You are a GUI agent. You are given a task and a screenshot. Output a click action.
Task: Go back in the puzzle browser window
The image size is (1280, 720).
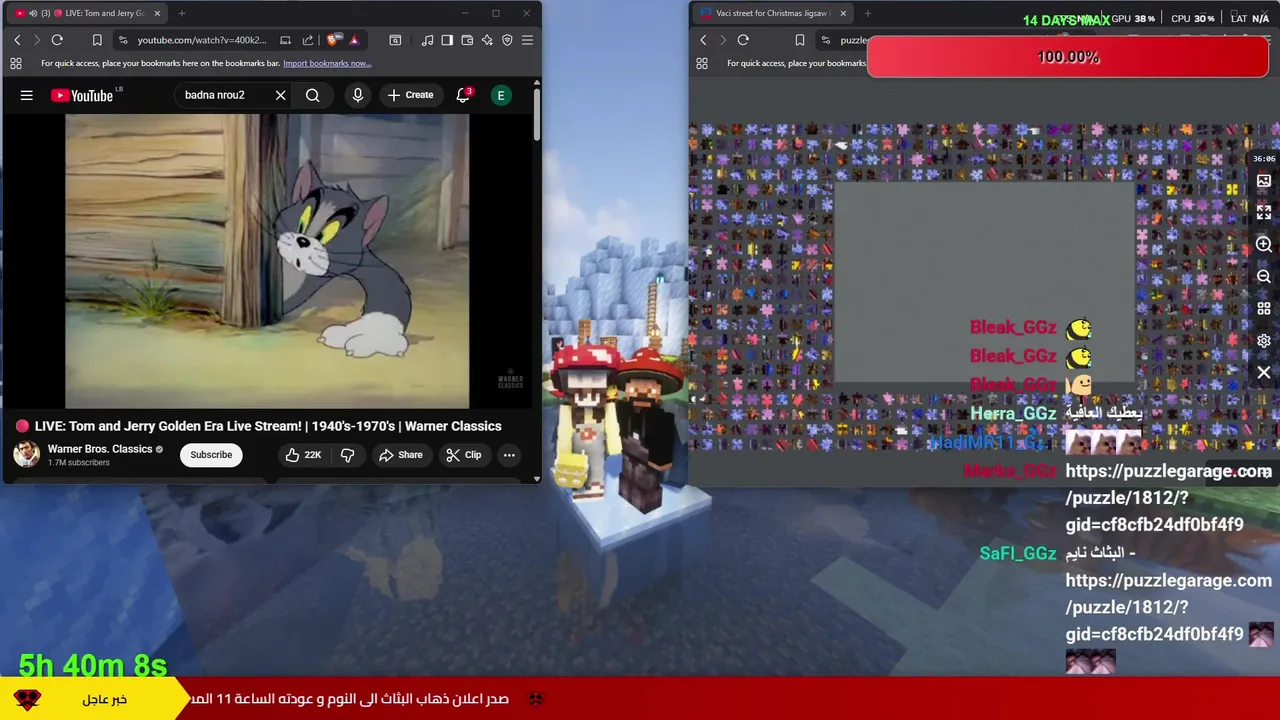(703, 40)
